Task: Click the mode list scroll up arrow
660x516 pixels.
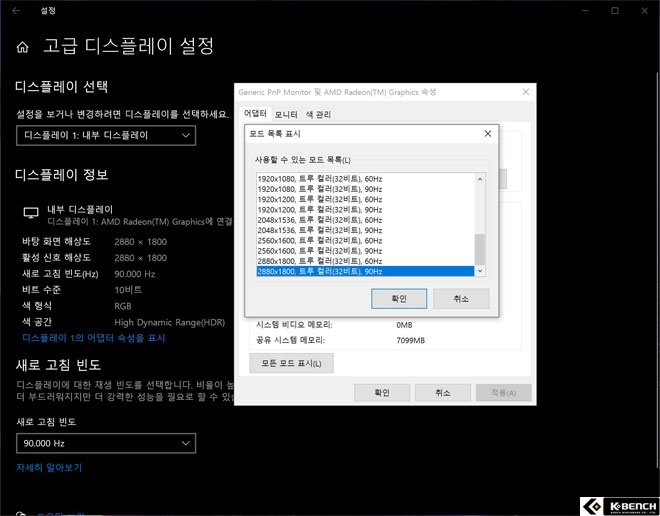Action: 480,179
